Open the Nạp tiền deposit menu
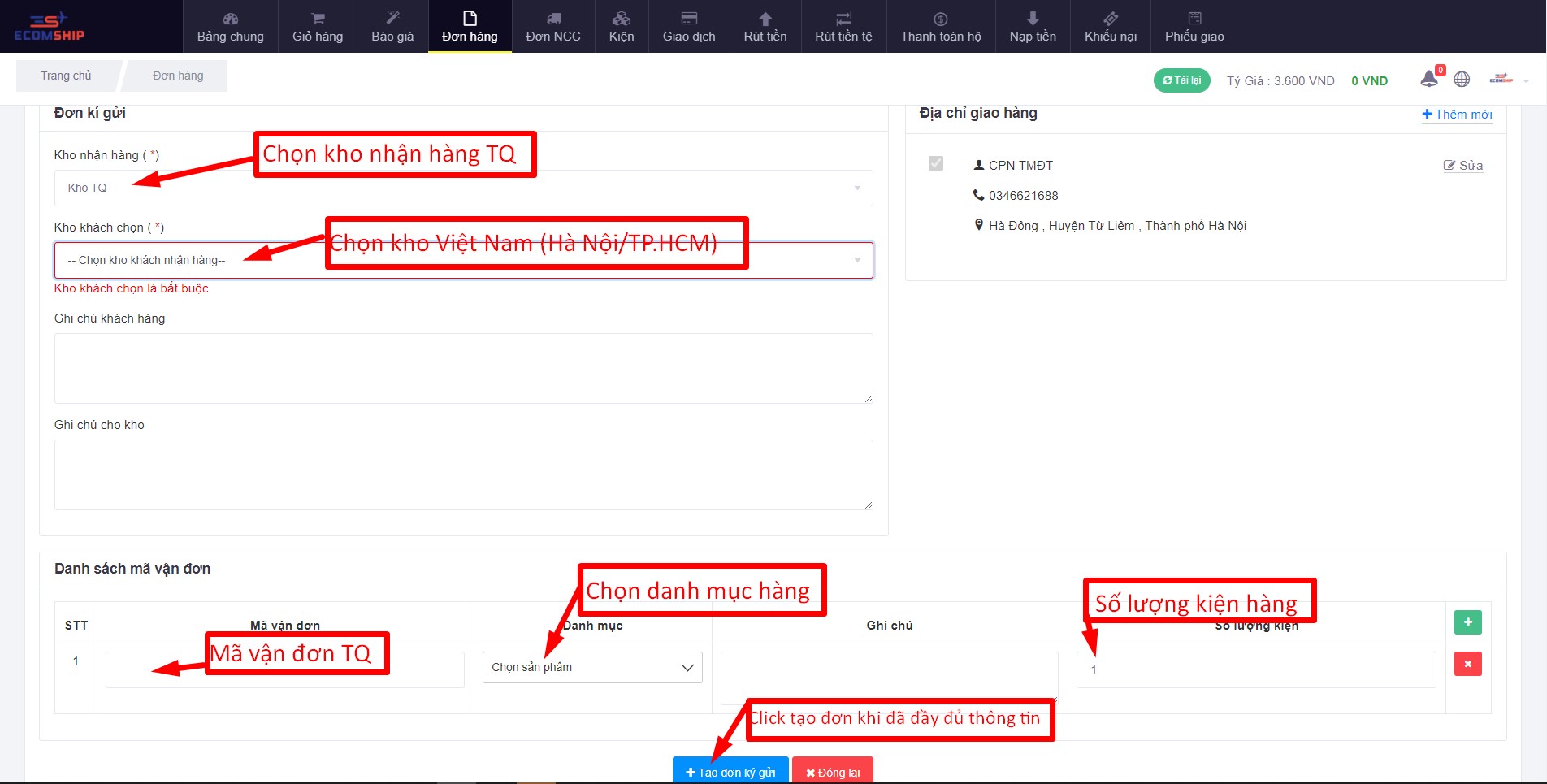The image size is (1547, 784). point(1033,27)
